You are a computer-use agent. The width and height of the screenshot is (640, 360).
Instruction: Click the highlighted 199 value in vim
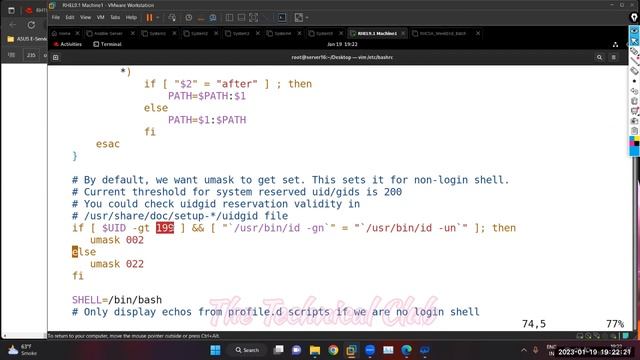tap(165, 228)
